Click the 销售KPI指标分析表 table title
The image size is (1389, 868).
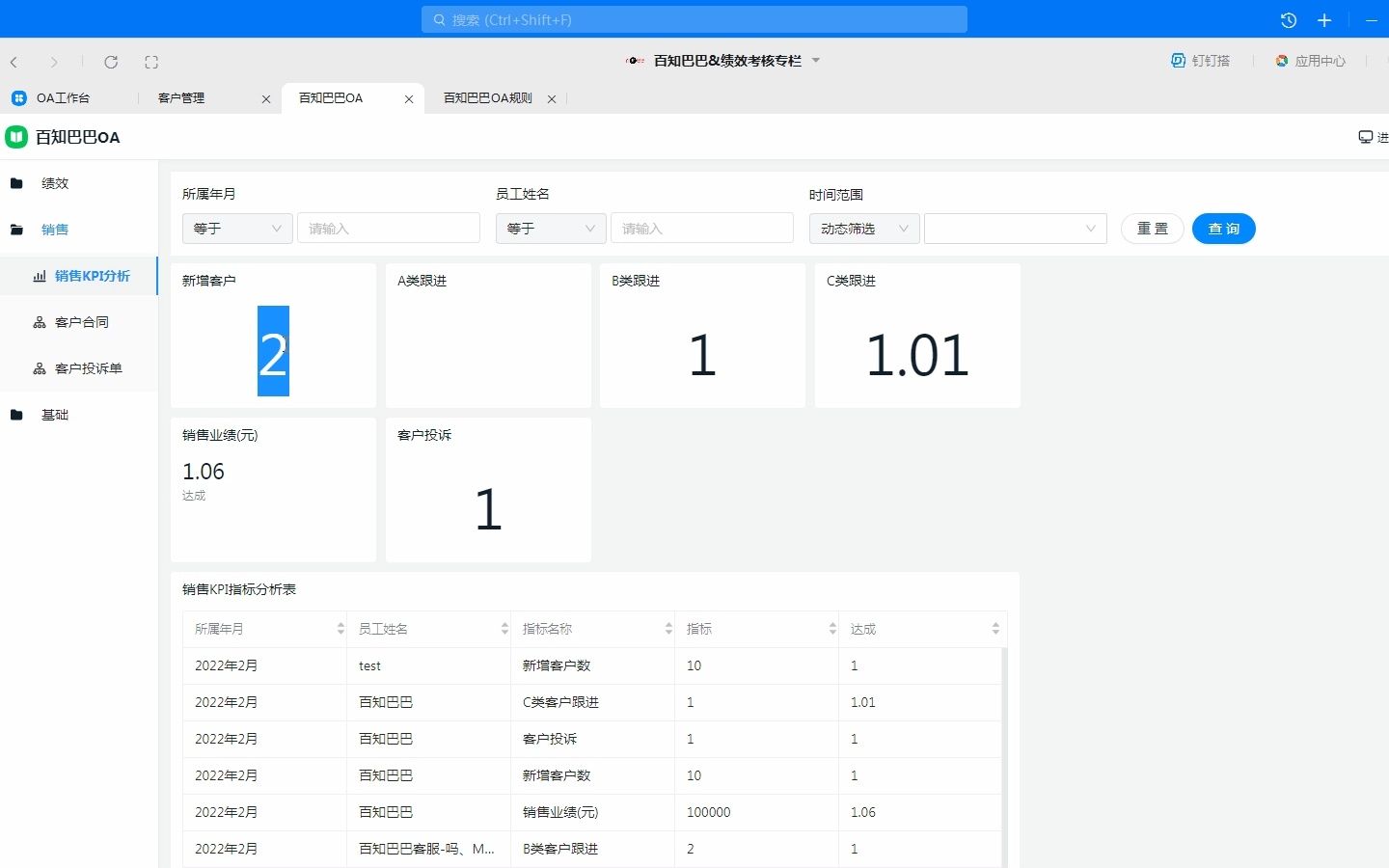tap(239, 589)
